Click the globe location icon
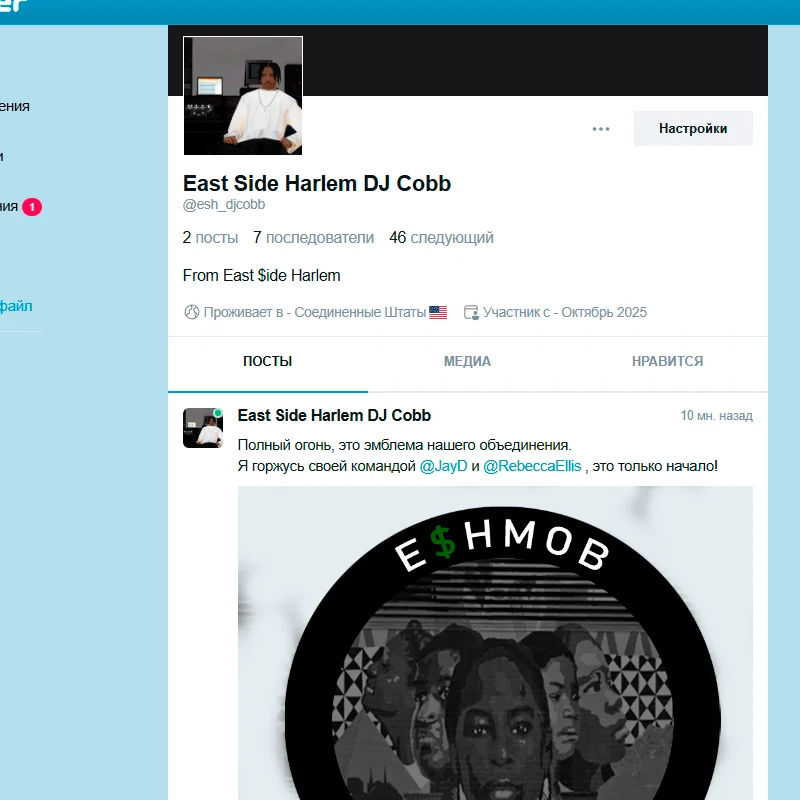 tap(191, 312)
